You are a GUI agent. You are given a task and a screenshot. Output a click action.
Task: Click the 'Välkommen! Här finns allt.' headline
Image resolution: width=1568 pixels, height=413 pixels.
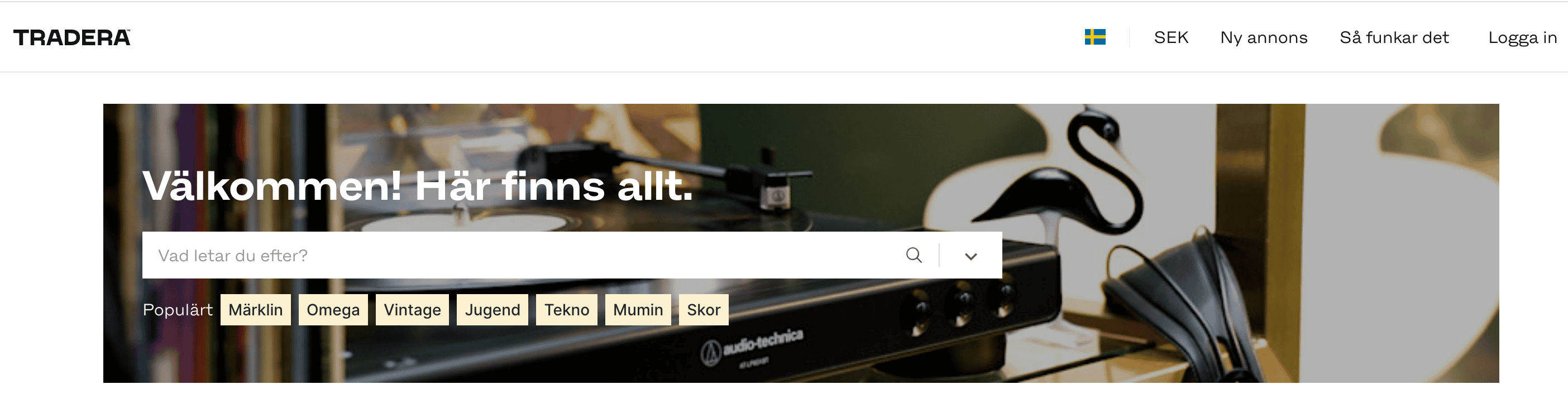pyautogui.click(x=418, y=186)
